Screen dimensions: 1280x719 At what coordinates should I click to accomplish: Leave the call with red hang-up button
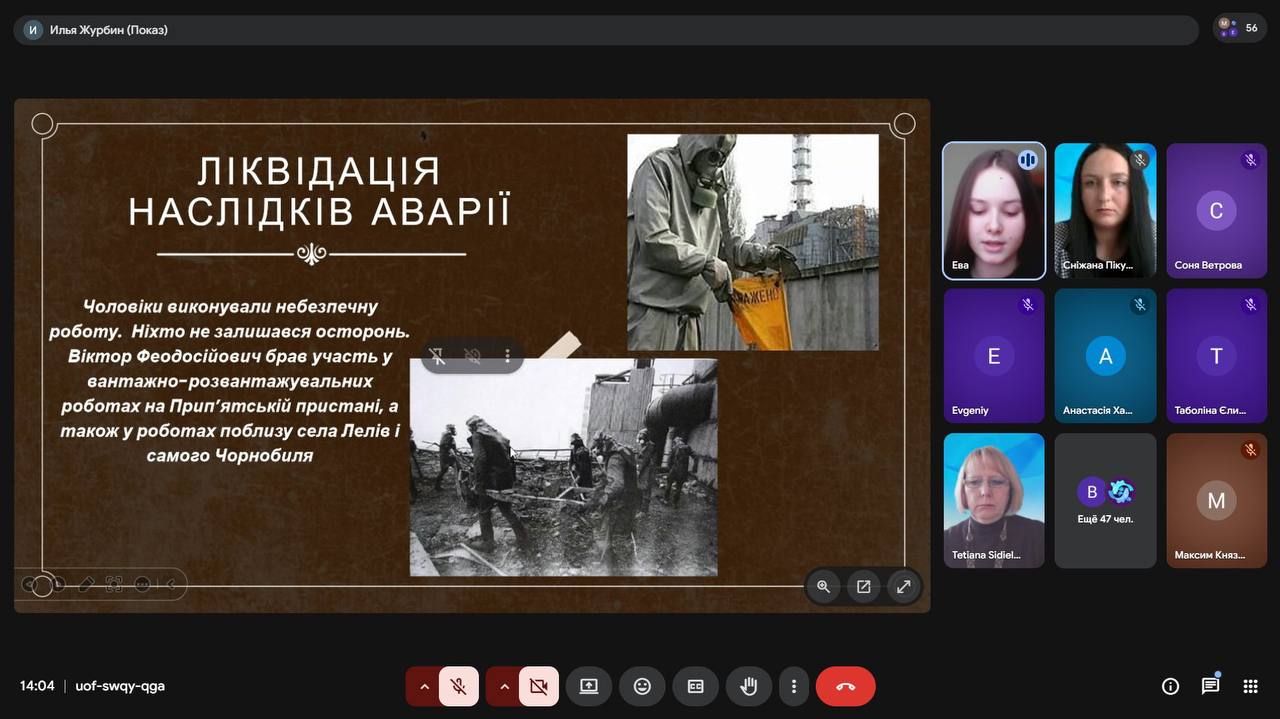pyautogui.click(x=845, y=686)
